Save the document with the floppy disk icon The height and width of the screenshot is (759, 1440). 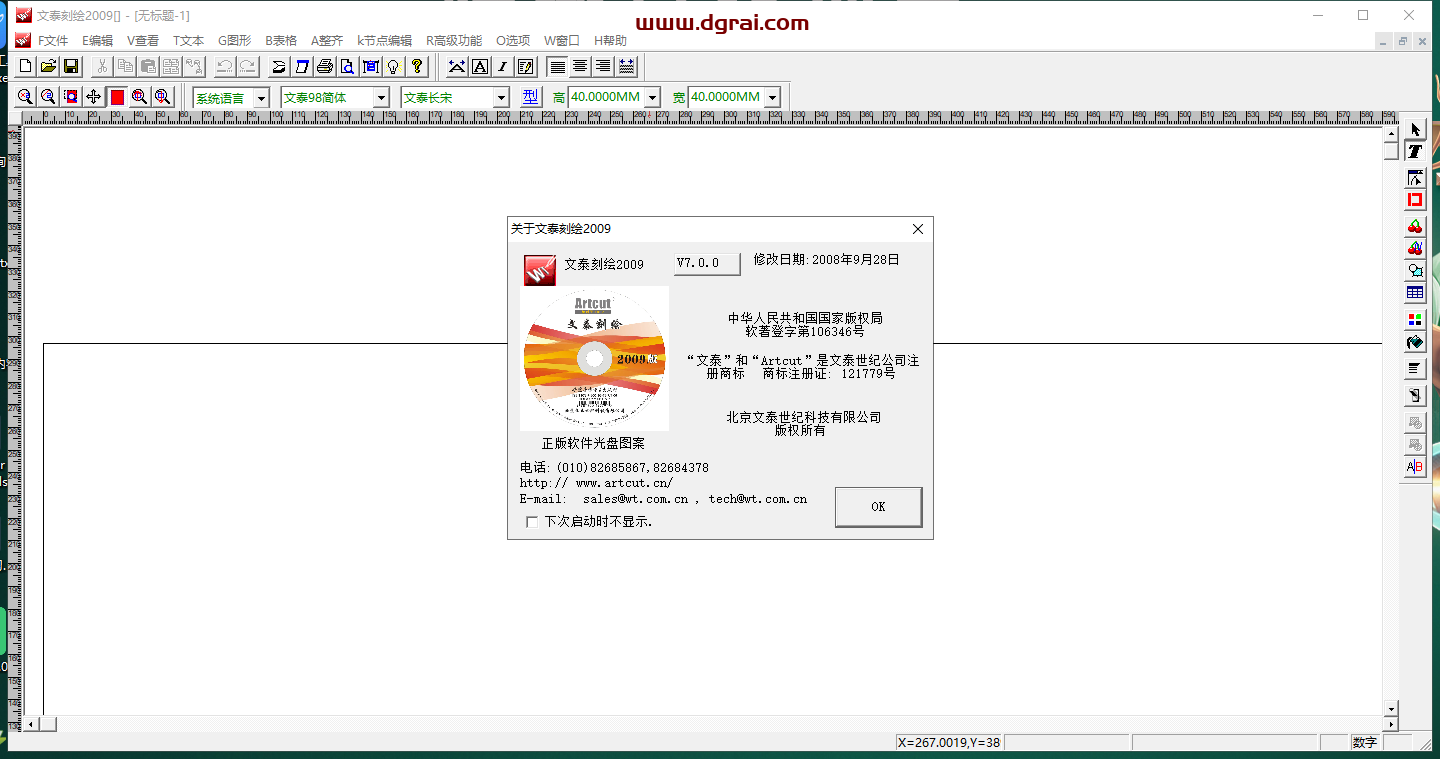71,66
